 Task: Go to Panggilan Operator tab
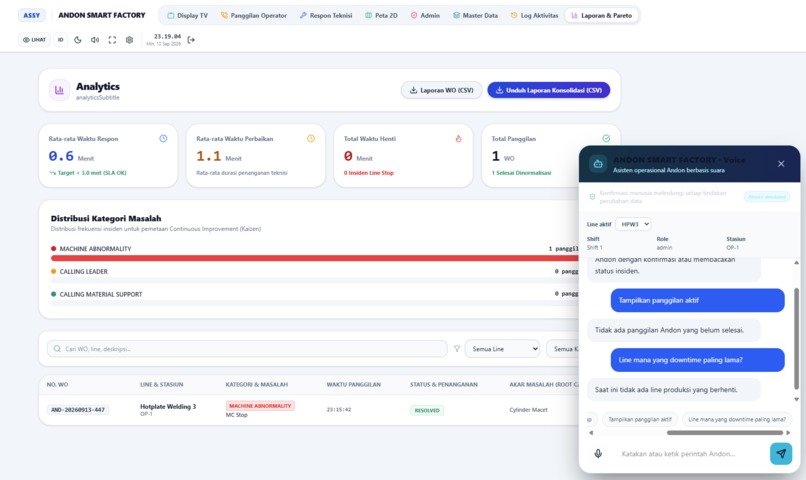tap(254, 15)
